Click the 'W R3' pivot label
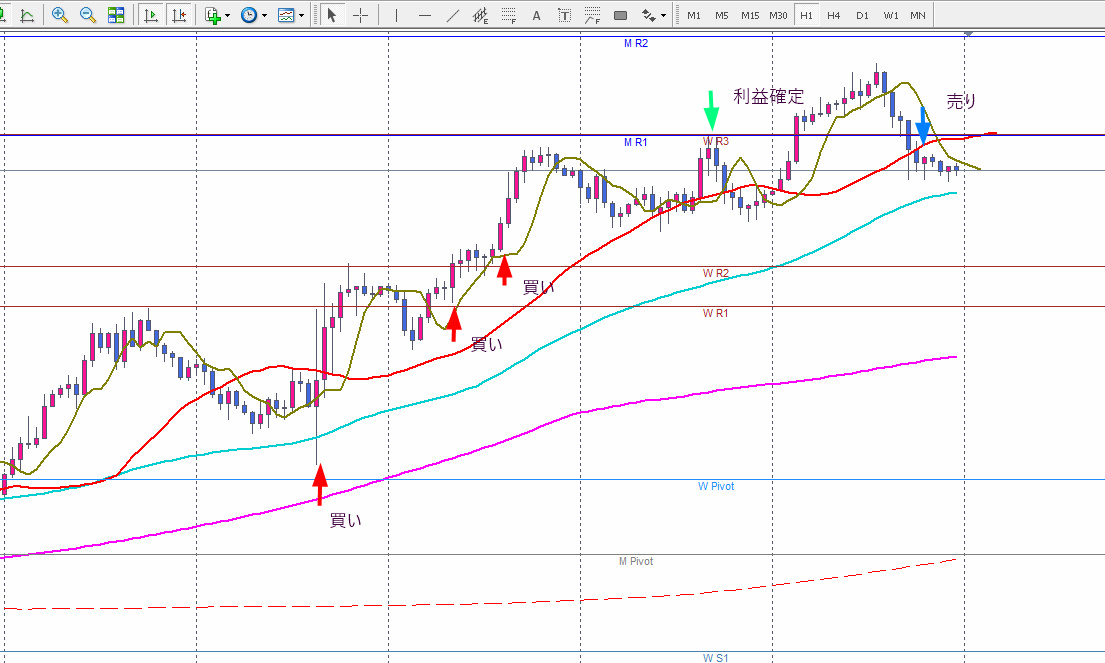This screenshot has width=1105, height=663. tap(715, 142)
